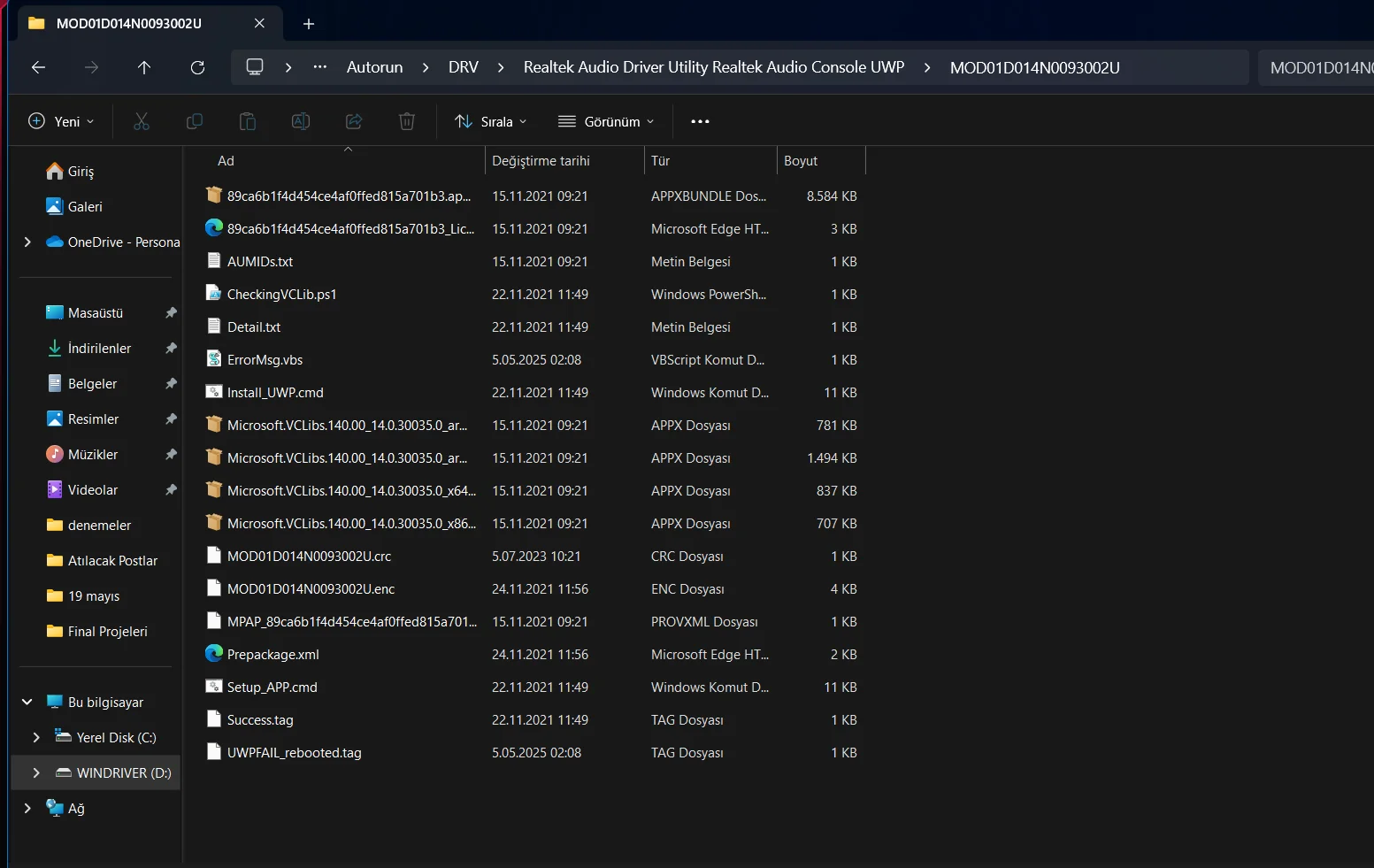Open the Yeni (New) dropdown
Viewport: 1374px width, 868px height.
[61, 121]
